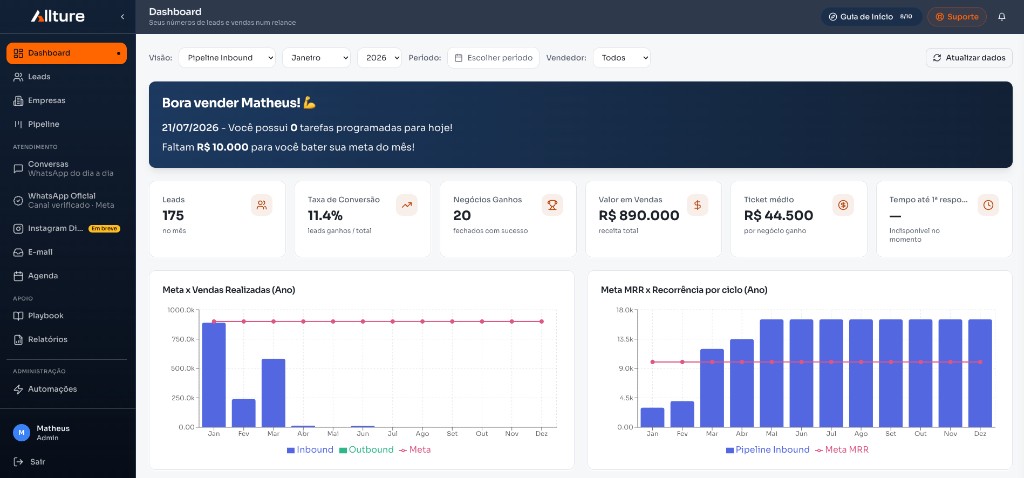Click the Pipeline columns icon
1024x478 pixels.
click(x=18, y=124)
